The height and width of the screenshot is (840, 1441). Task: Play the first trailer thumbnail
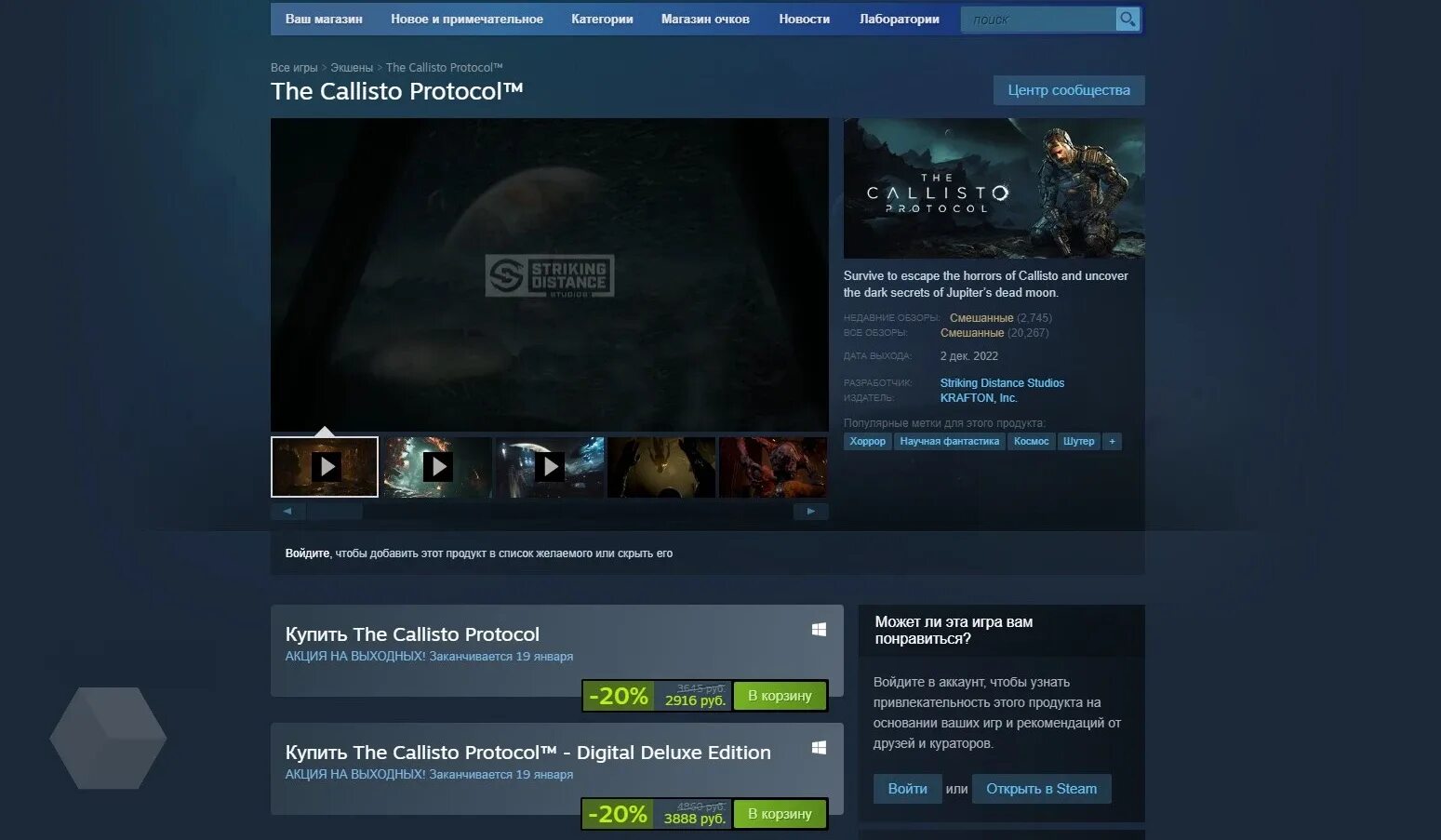tap(325, 467)
